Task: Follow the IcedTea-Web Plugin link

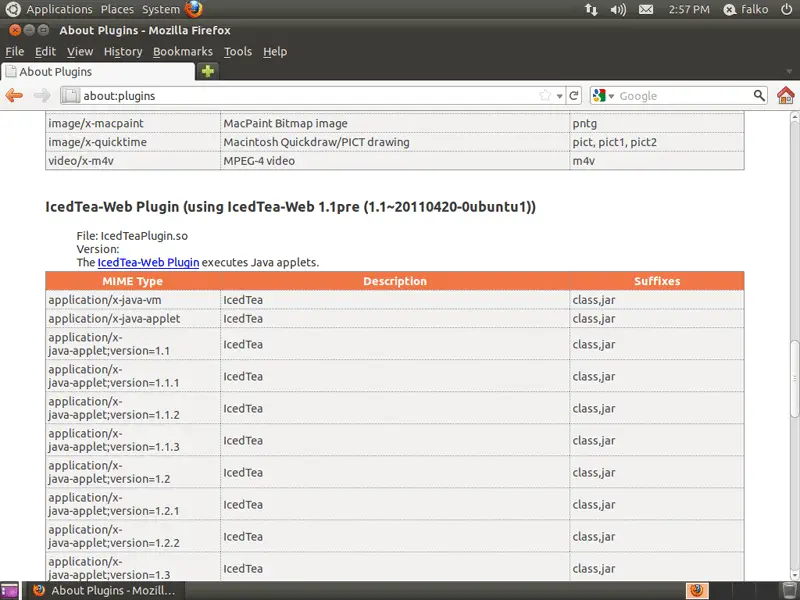Action: pyautogui.click(x=148, y=262)
